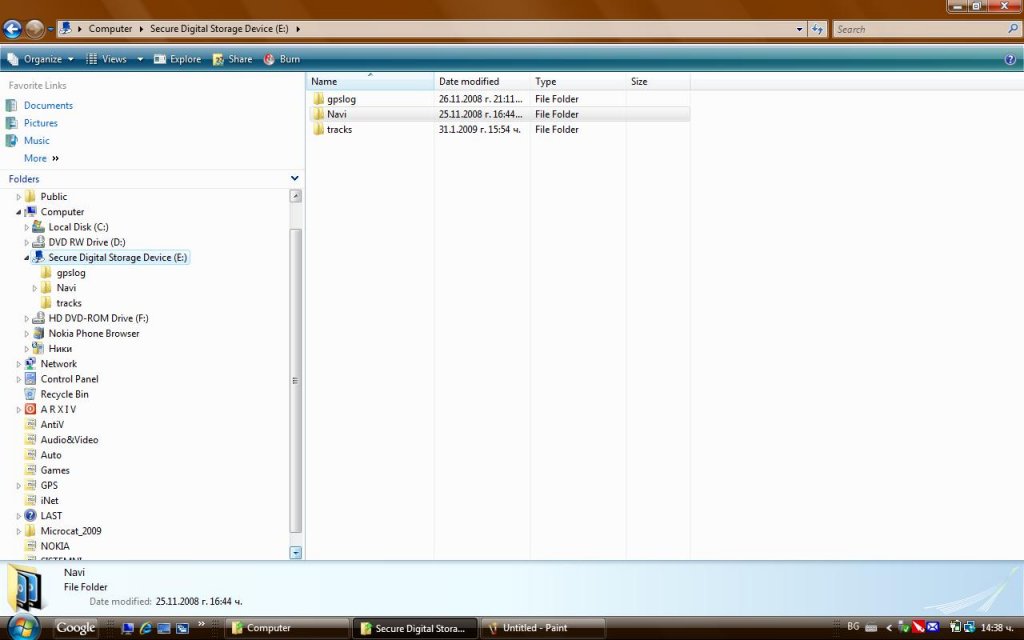Click the Windows Start orb

[x=24, y=628]
